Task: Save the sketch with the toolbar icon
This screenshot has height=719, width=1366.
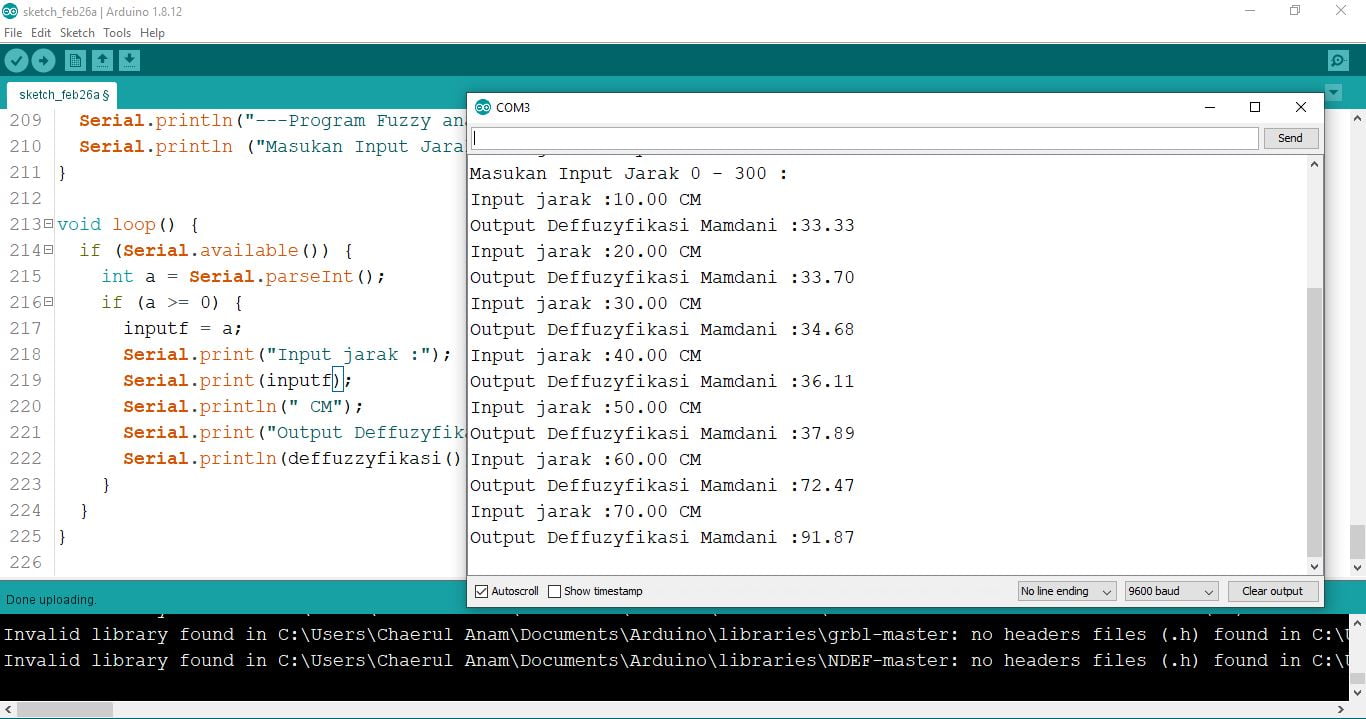Action: (x=129, y=60)
